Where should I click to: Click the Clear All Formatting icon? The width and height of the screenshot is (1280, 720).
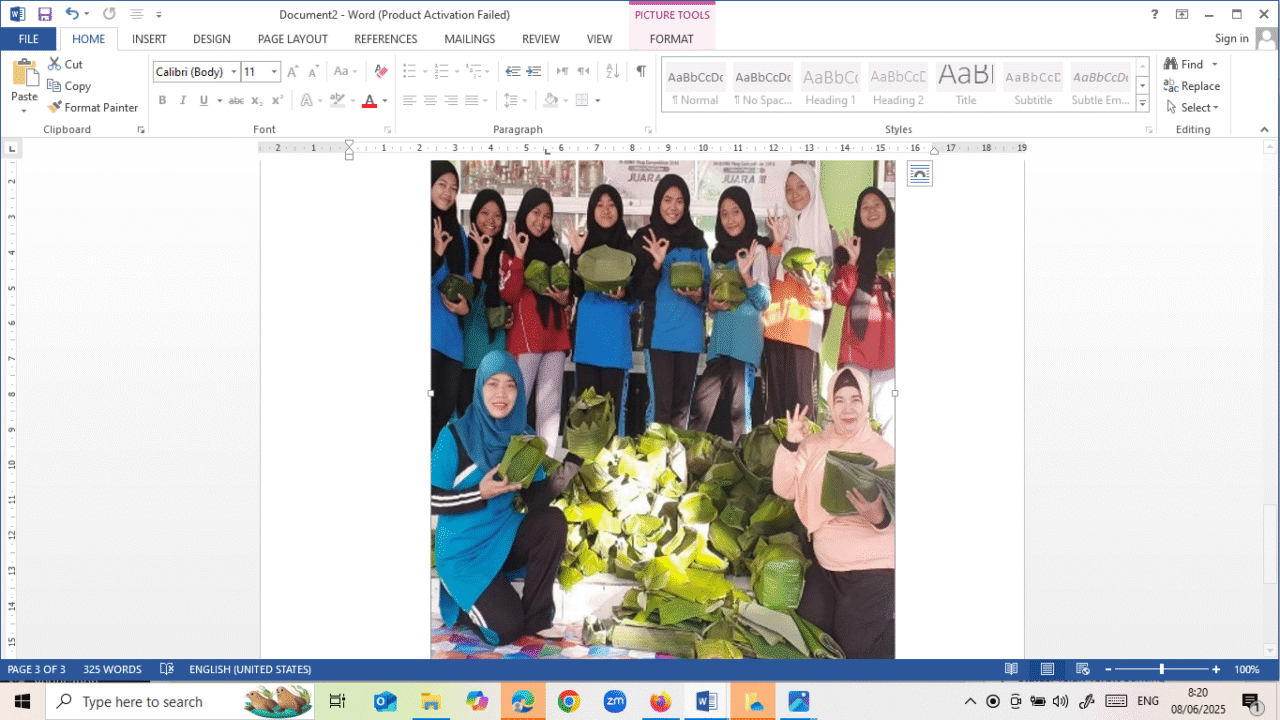coord(380,71)
